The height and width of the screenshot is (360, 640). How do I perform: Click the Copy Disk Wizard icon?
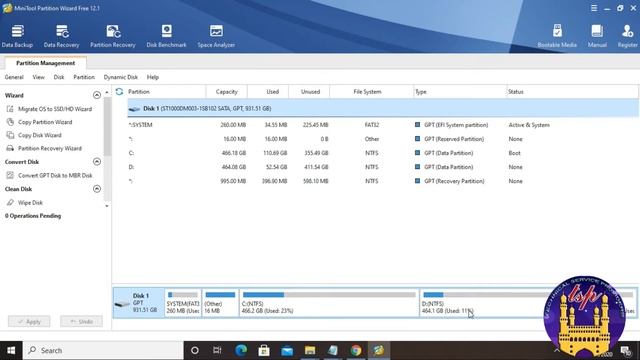[x=10, y=135]
